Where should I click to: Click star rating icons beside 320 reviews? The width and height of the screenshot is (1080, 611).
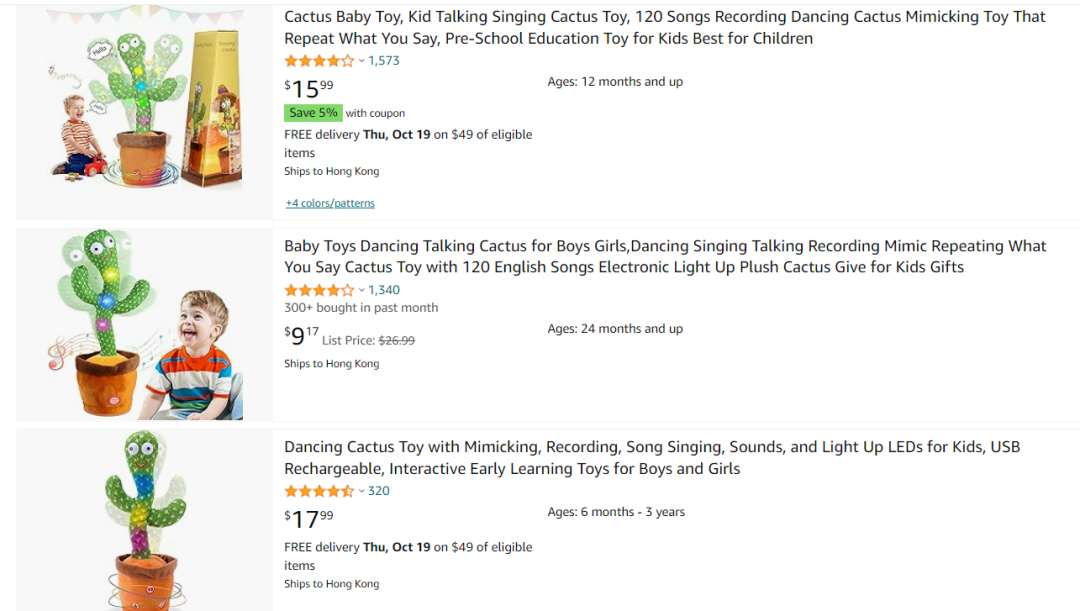[x=319, y=491]
